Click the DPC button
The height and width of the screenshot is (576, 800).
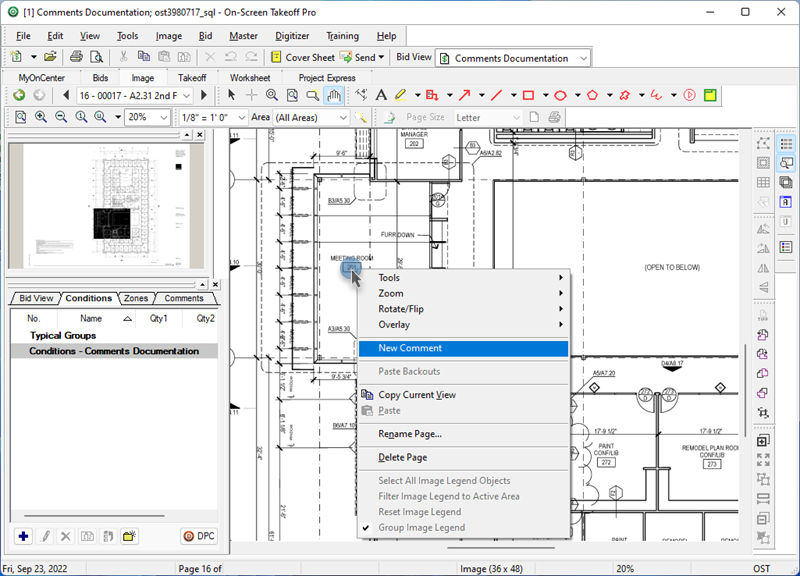(x=199, y=536)
